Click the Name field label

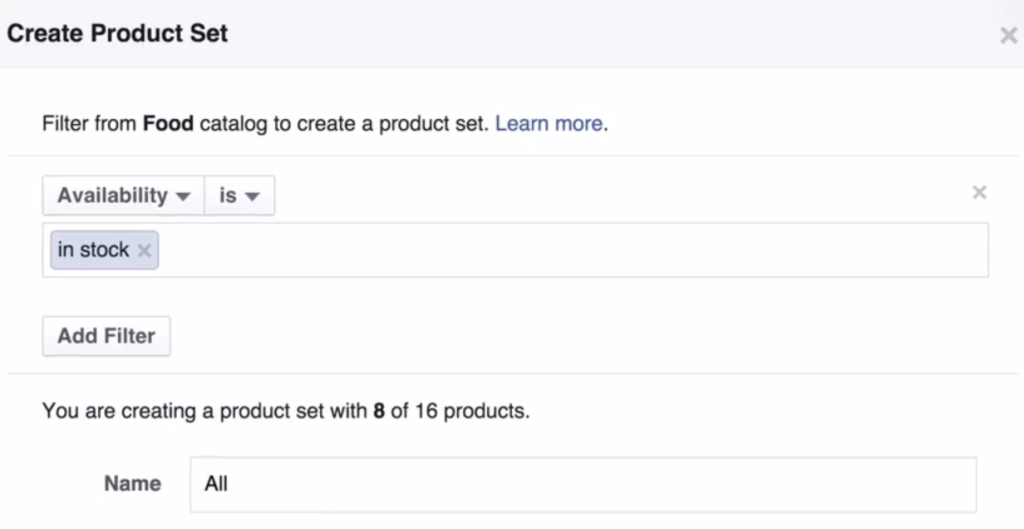(132, 484)
